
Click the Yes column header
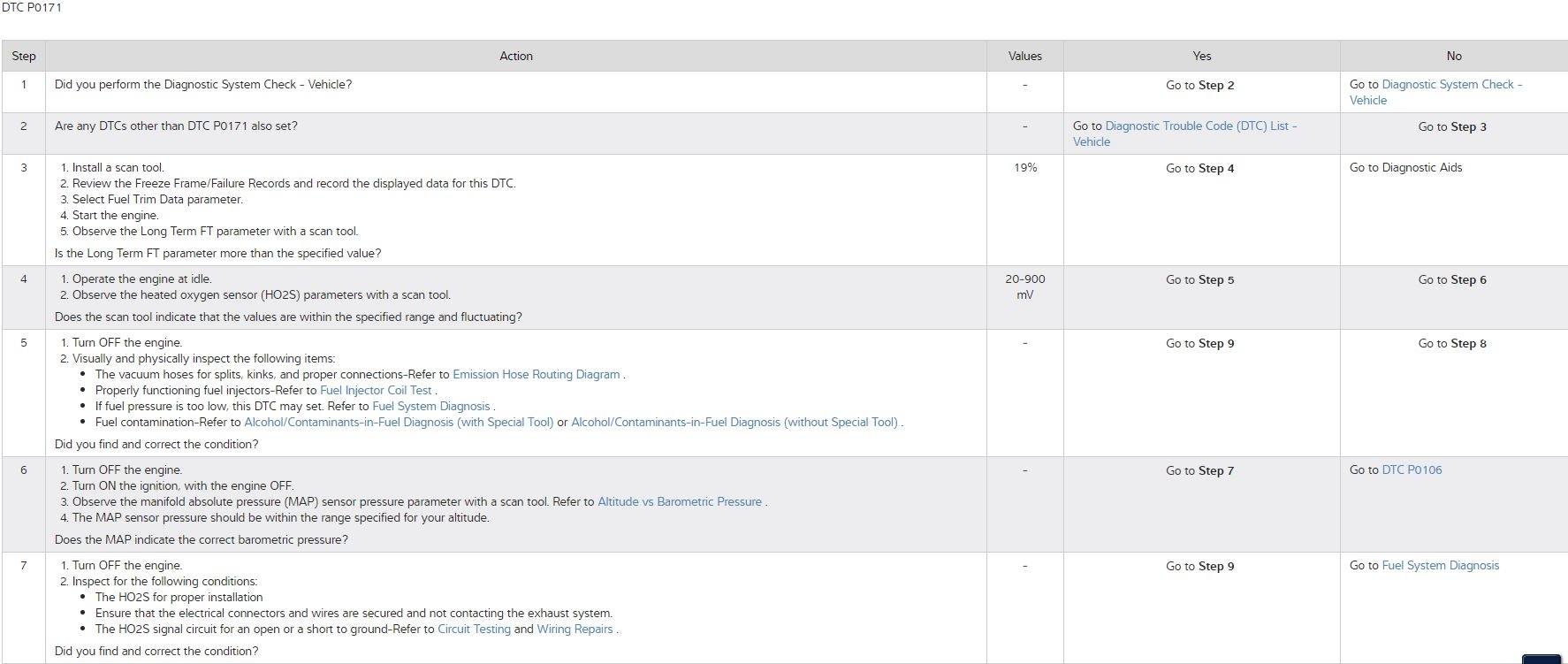(x=1201, y=57)
